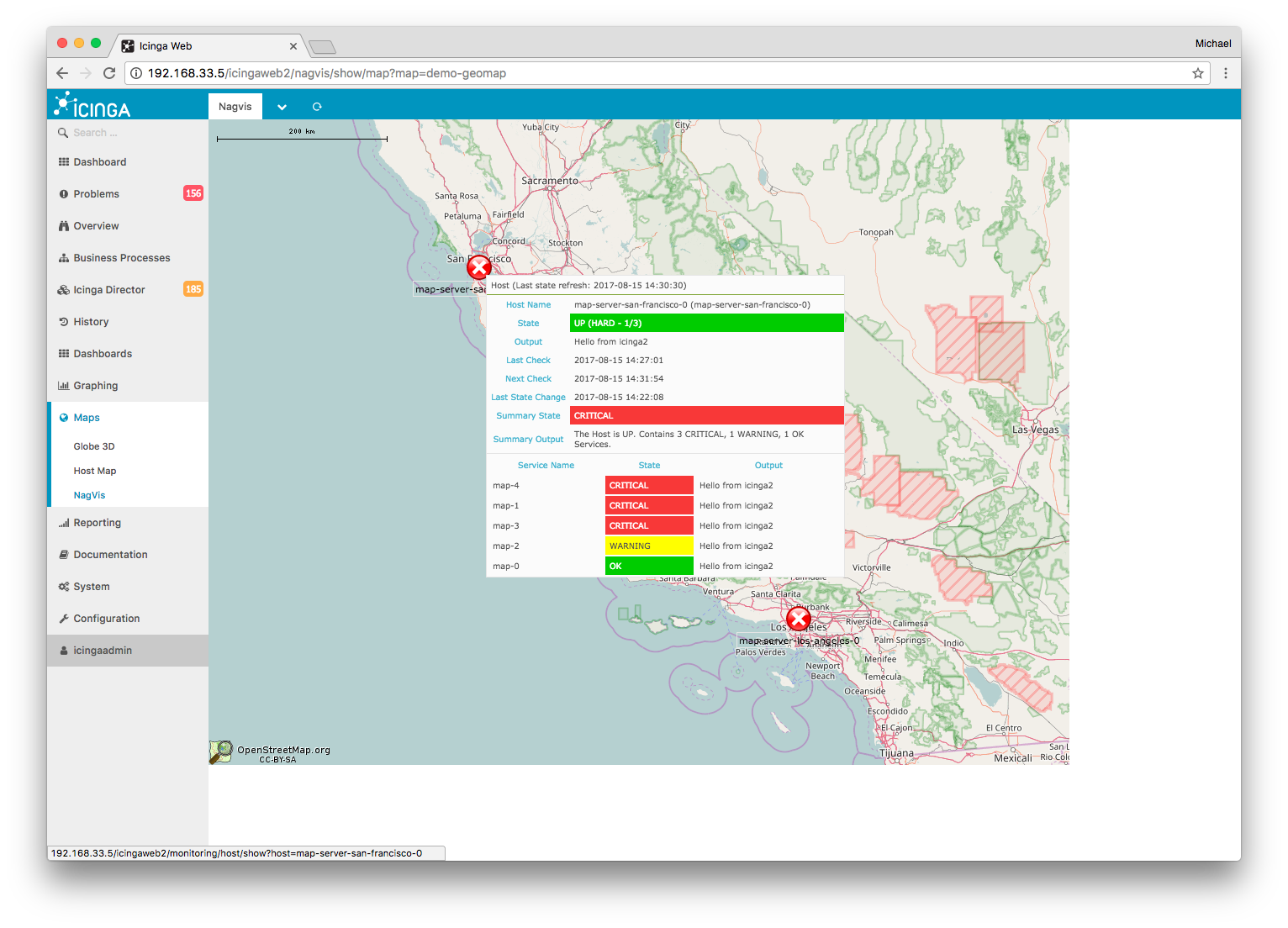Click the Michael profile button

point(1213,44)
